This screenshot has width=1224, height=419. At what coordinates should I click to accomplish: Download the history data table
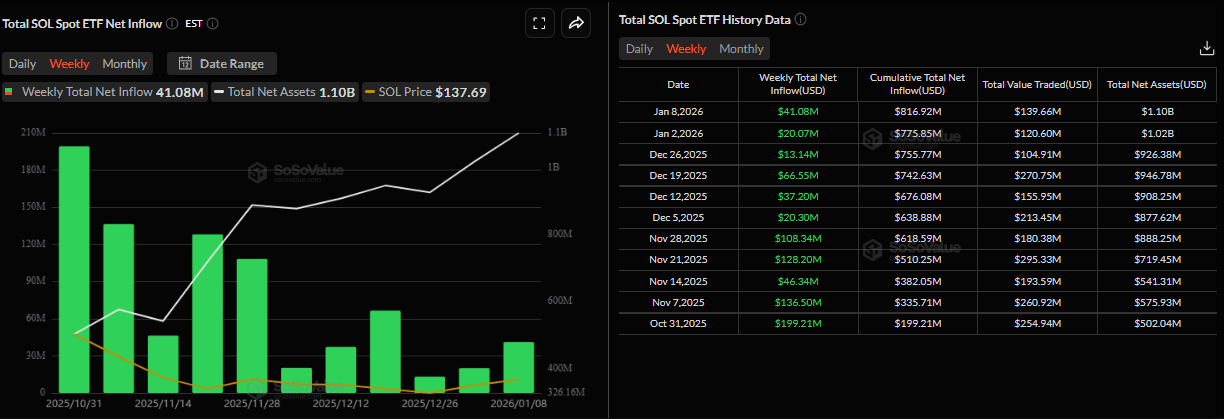click(x=1205, y=48)
